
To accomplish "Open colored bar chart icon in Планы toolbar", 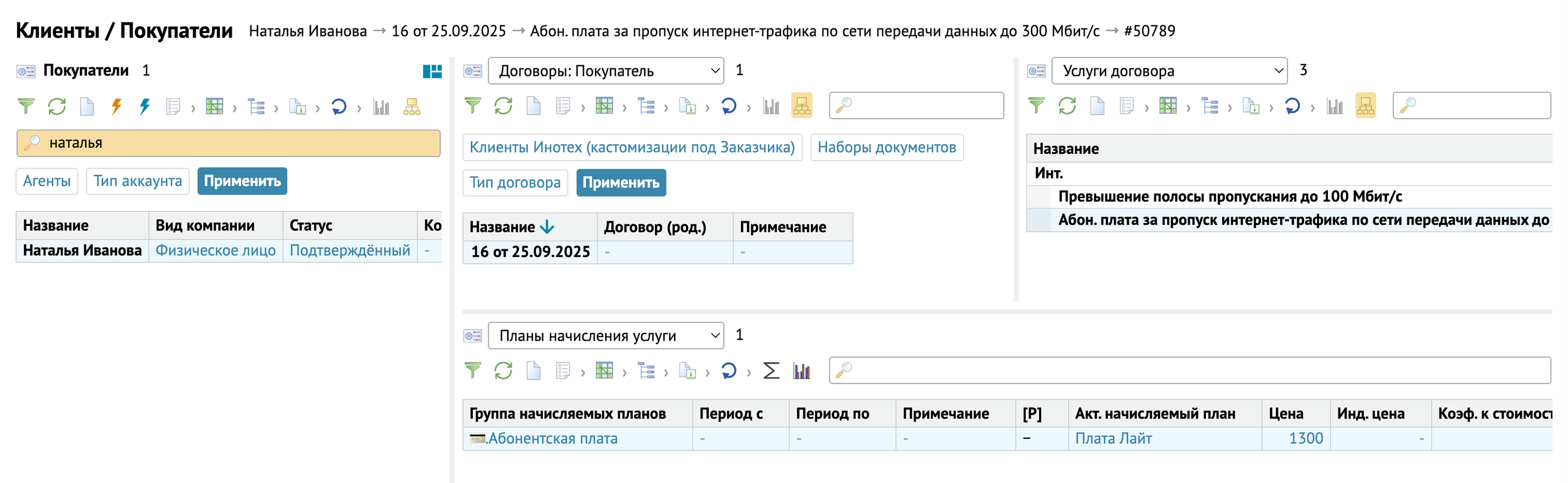I will (802, 371).
